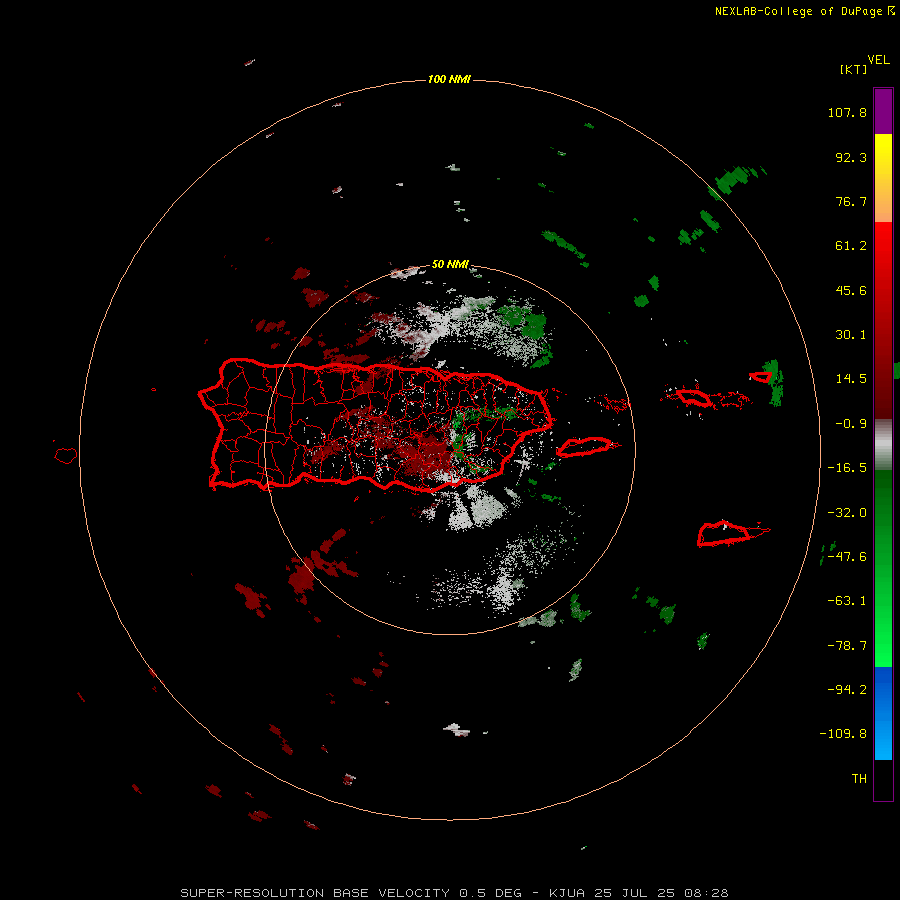Click the [KT] units label
The height and width of the screenshot is (900, 900).
pyautogui.click(x=853, y=69)
